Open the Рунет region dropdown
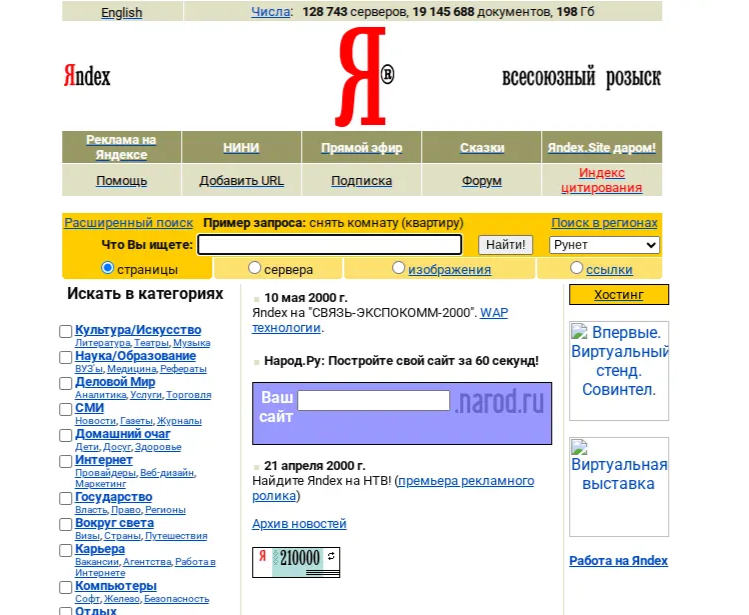The width and height of the screenshot is (749, 615). pos(604,245)
